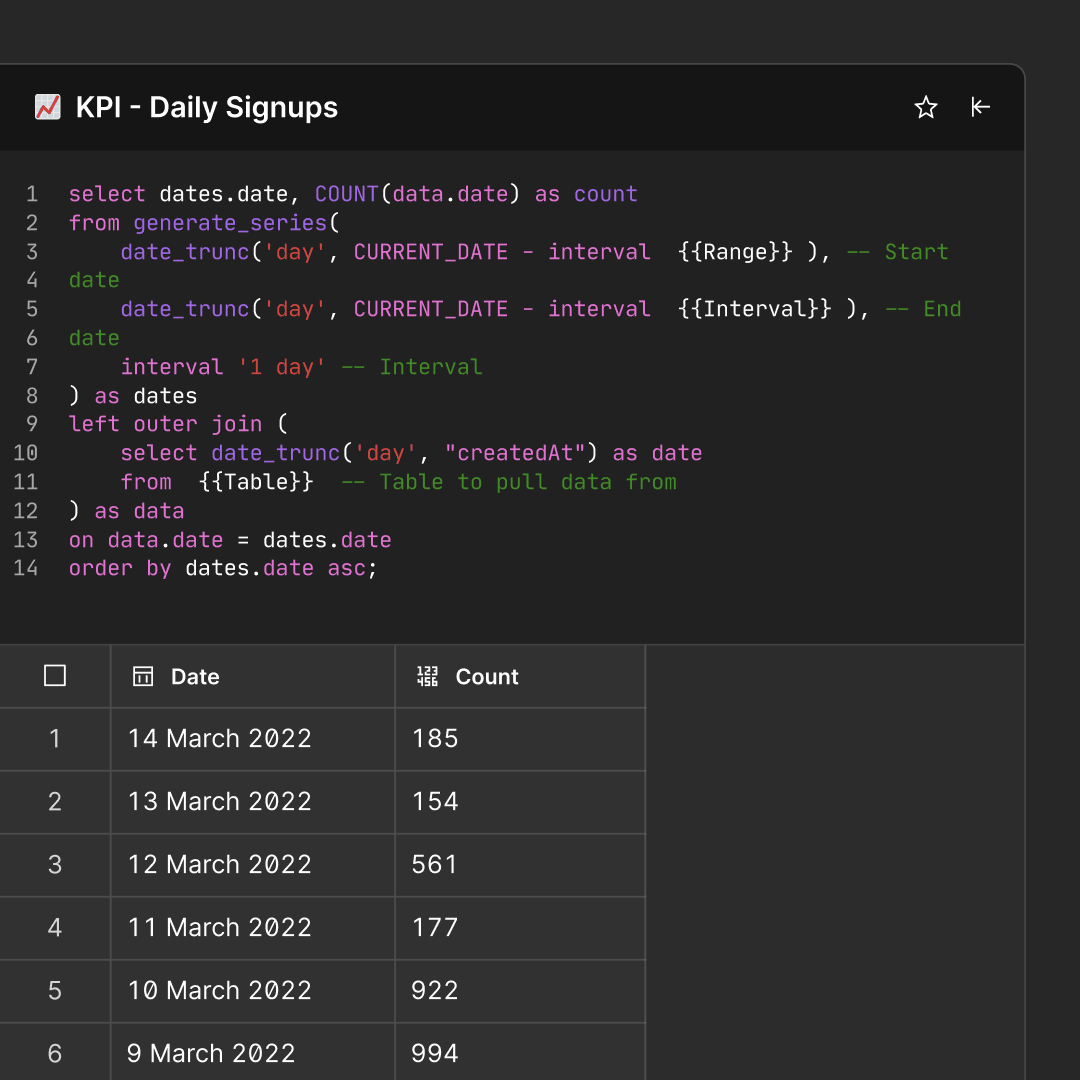Click the number icon in Count header
The height and width of the screenshot is (1080, 1080).
[x=427, y=676]
